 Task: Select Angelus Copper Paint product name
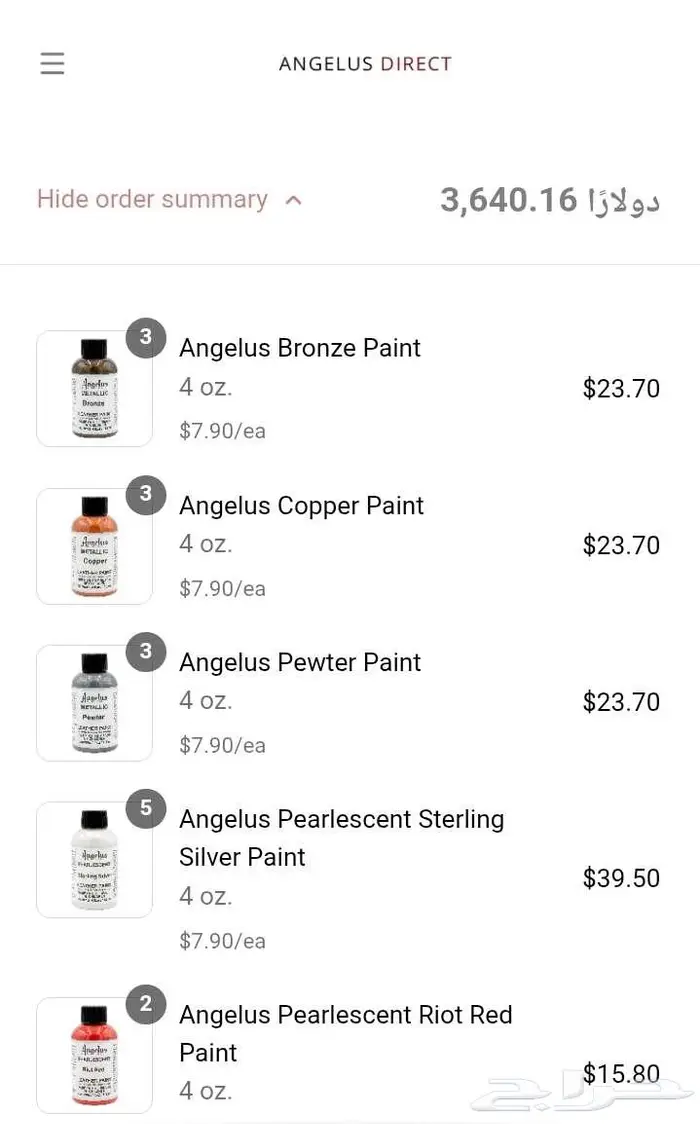tap(301, 505)
